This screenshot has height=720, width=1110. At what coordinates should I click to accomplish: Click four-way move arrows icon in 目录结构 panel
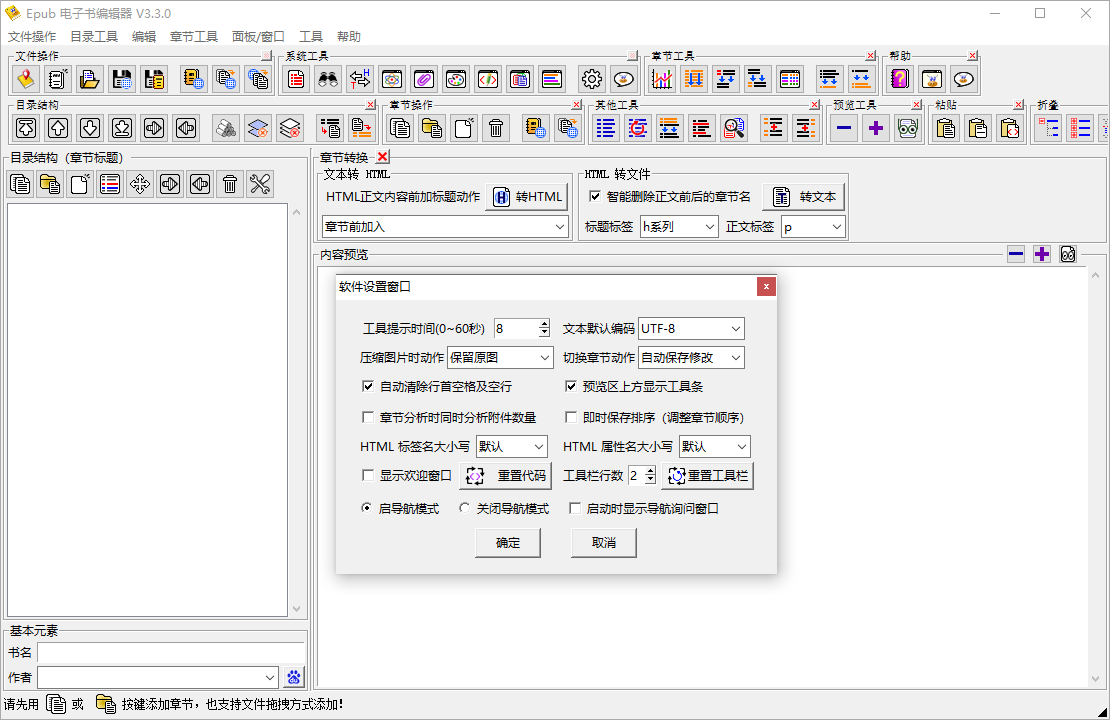click(x=140, y=184)
